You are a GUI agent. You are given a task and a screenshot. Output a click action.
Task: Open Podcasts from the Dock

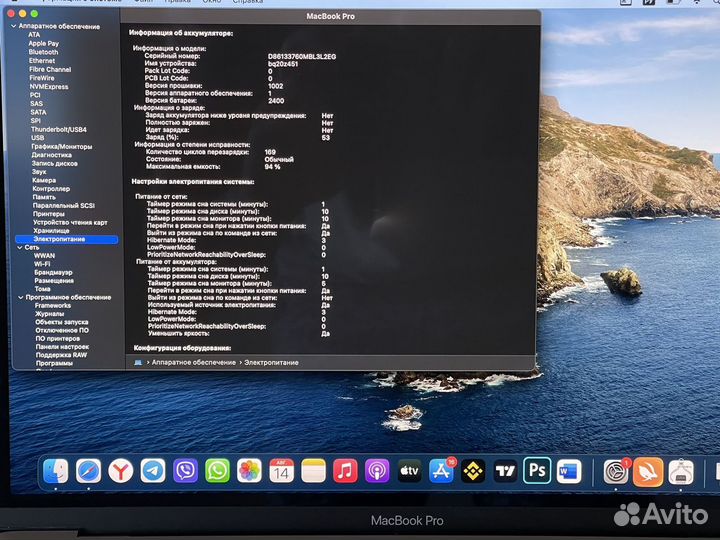coord(377,471)
